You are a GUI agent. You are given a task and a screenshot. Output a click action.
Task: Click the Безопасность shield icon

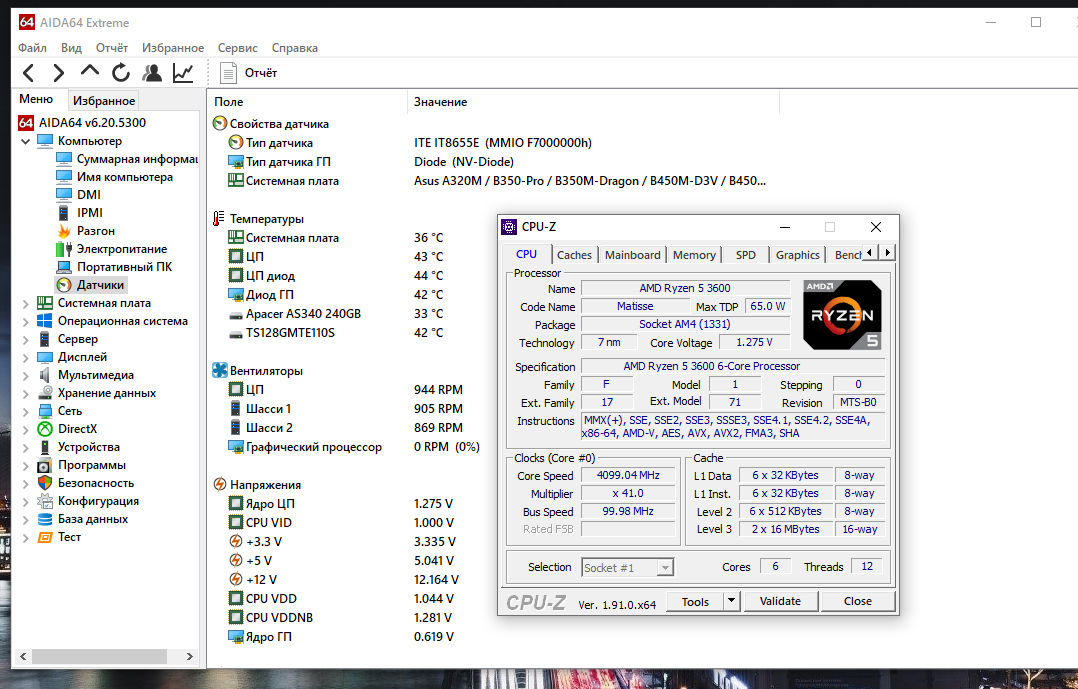click(x=45, y=483)
